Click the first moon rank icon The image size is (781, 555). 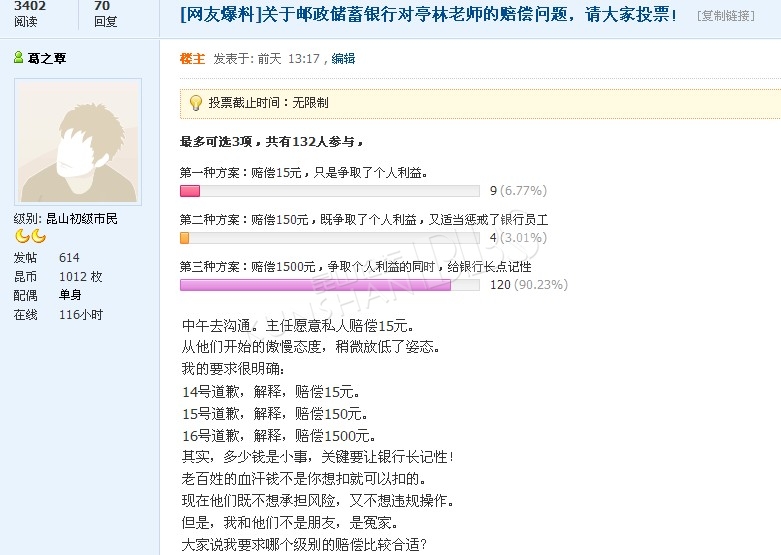tap(21, 237)
